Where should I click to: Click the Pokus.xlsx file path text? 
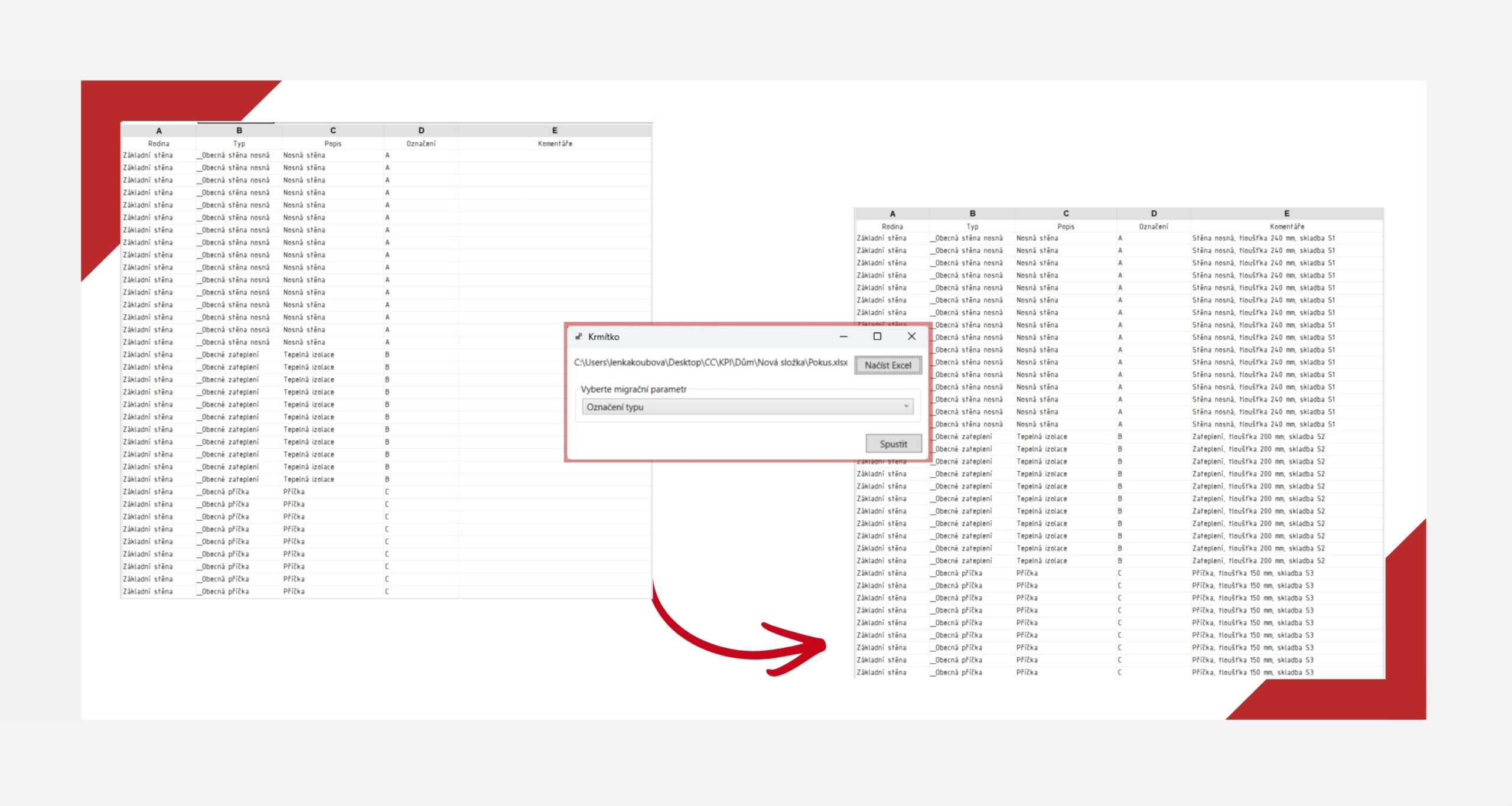point(711,362)
